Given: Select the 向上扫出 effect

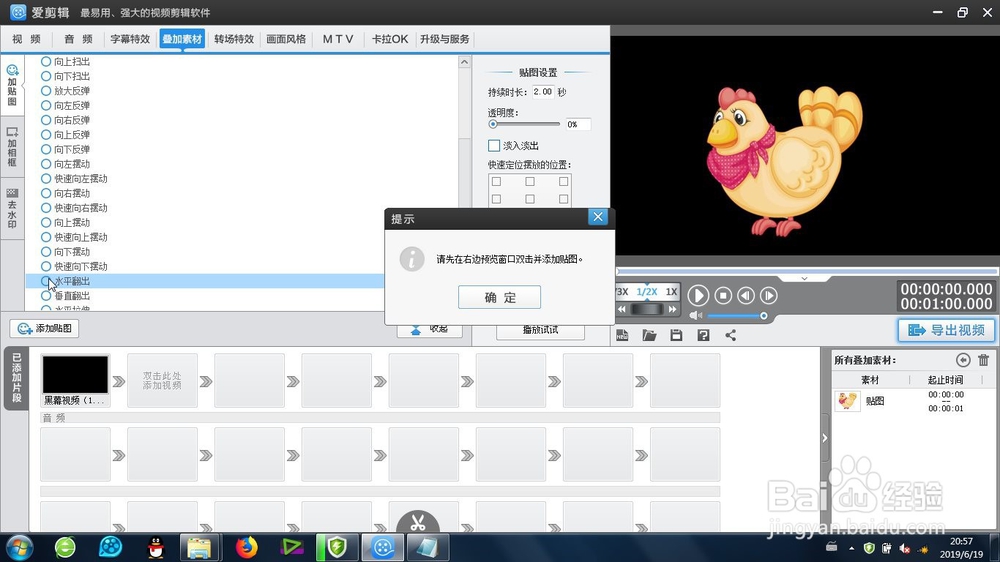Looking at the screenshot, I should pos(65,61).
